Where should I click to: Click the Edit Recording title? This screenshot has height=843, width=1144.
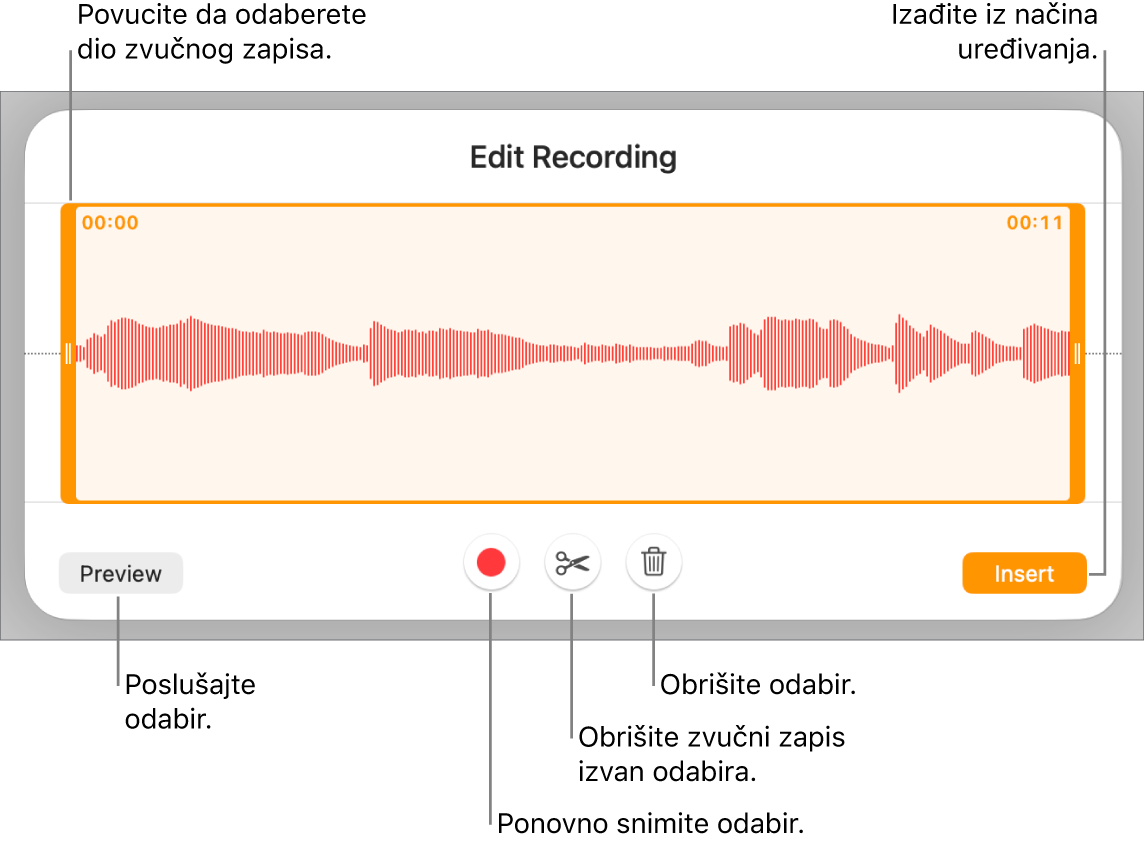pos(573,157)
